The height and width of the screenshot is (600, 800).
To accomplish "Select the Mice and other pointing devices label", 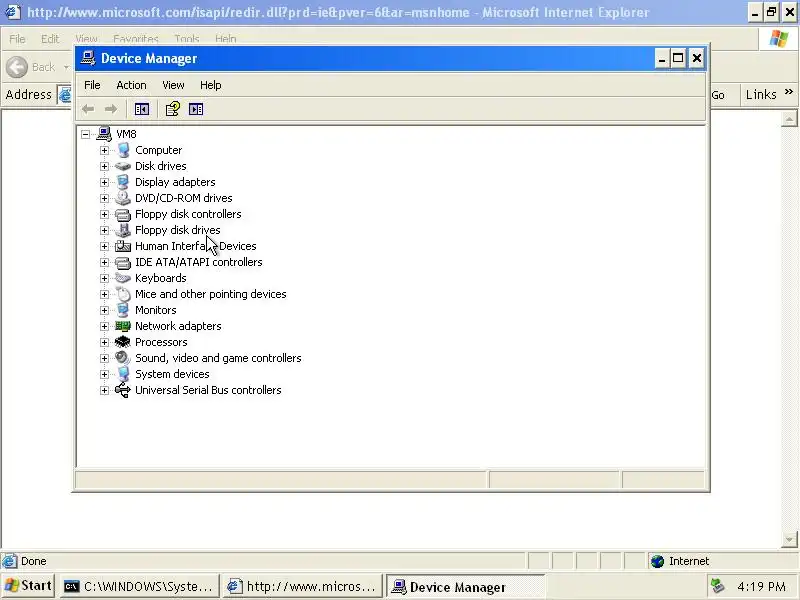I will [x=210, y=294].
